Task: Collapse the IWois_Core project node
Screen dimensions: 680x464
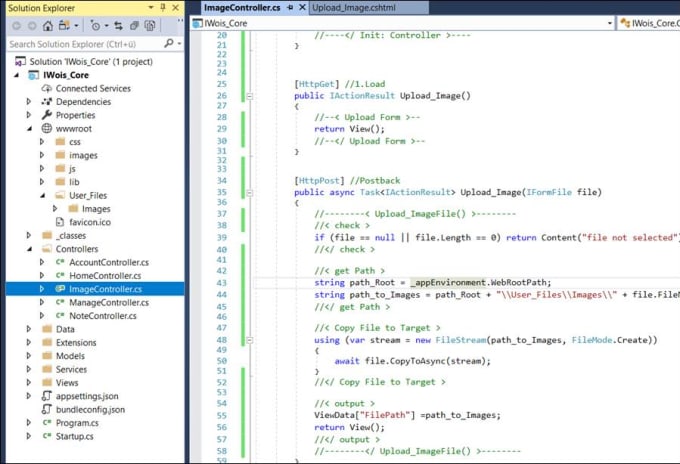Action: coord(16,75)
